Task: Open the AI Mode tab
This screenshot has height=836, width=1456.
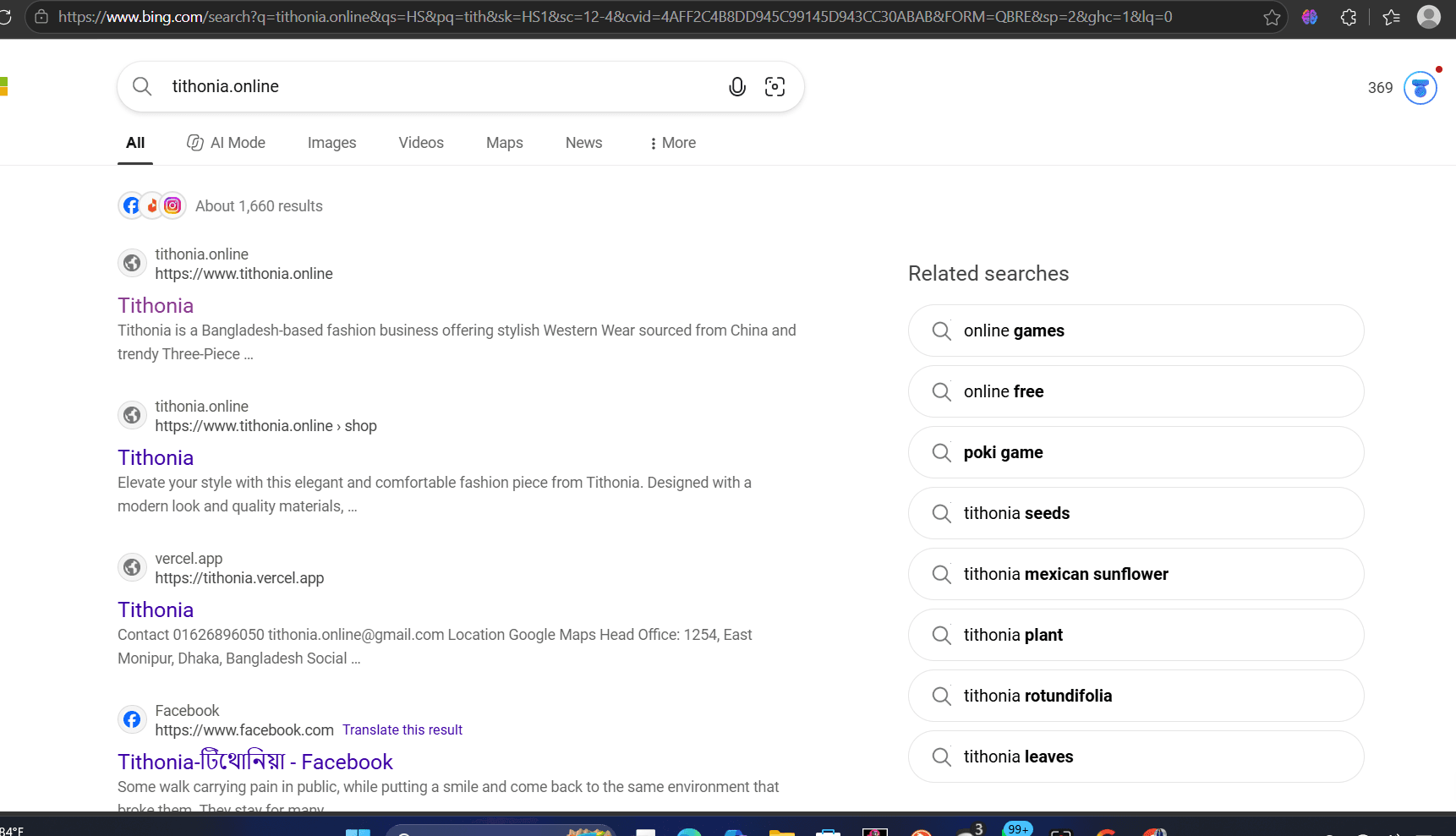Action: (226, 143)
